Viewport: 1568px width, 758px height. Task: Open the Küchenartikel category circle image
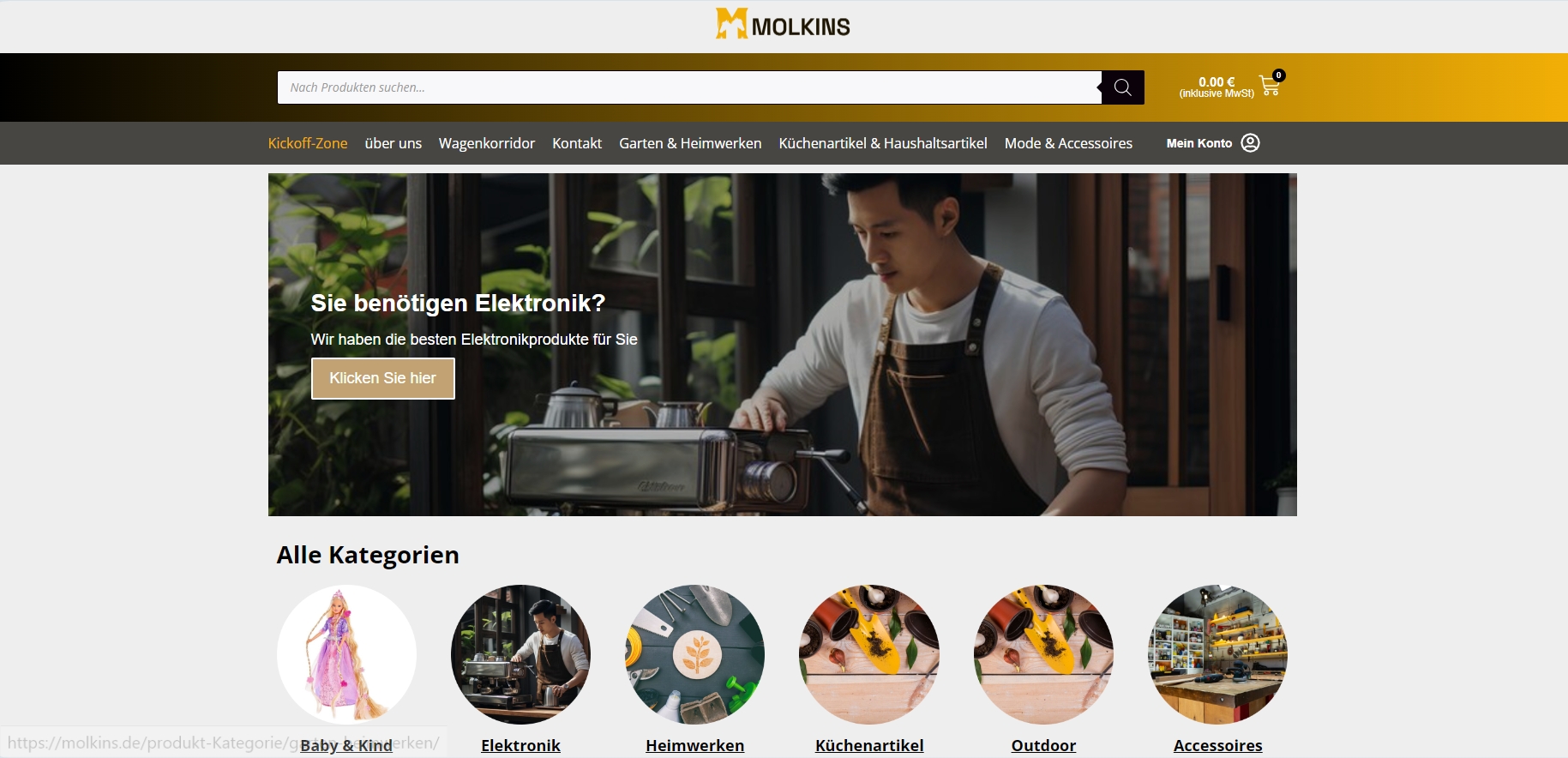coord(869,654)
